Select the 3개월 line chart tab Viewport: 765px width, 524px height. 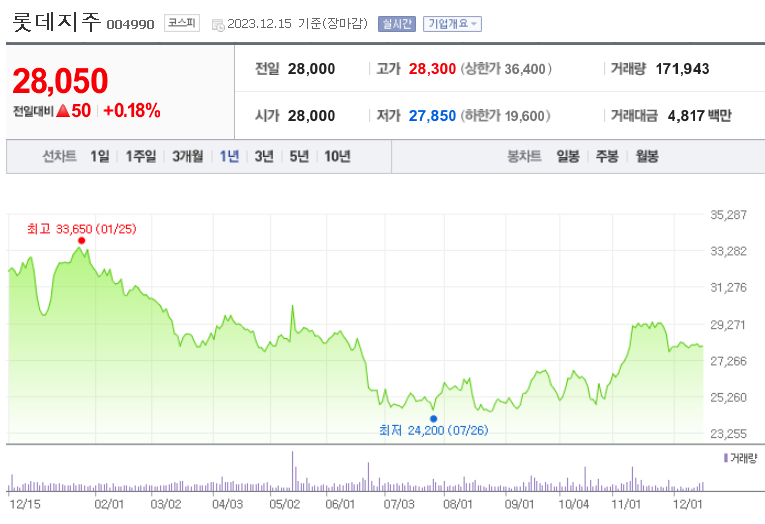[187, 156]
